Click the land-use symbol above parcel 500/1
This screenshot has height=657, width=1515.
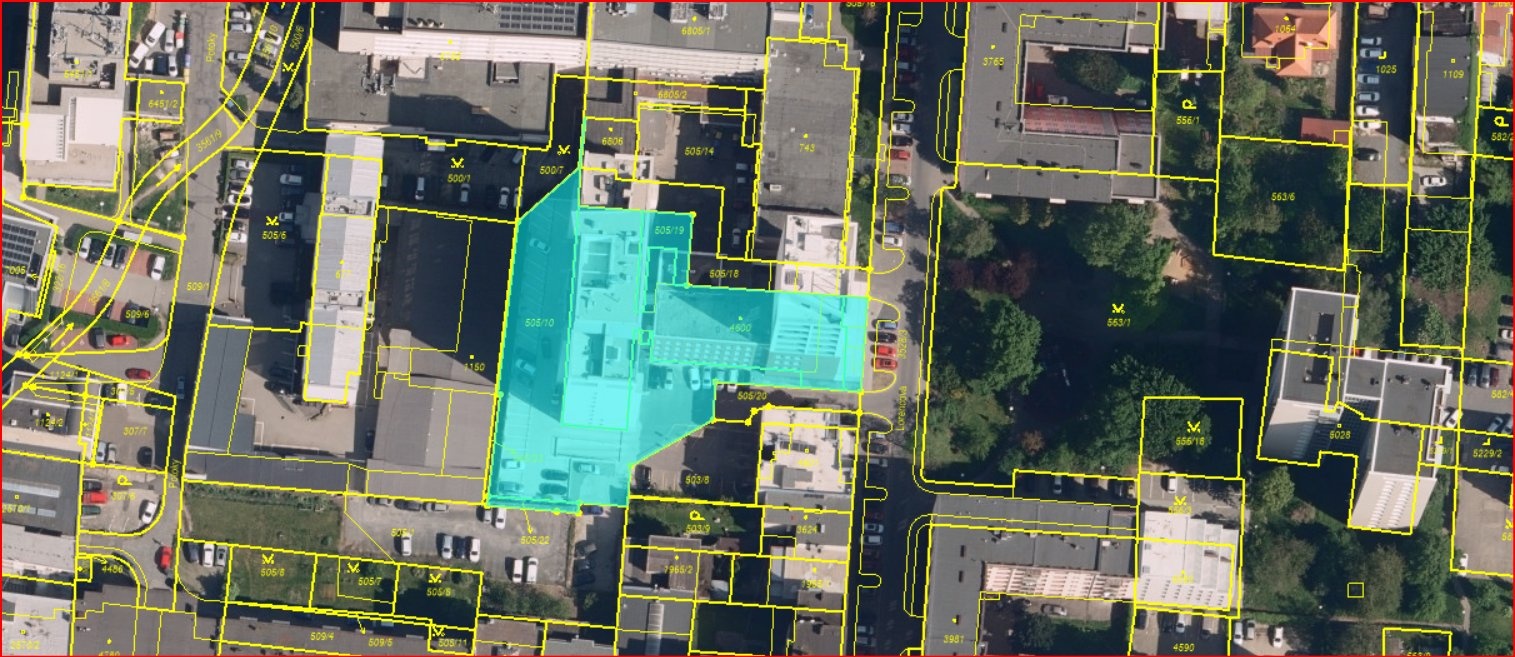coord(459,163)
